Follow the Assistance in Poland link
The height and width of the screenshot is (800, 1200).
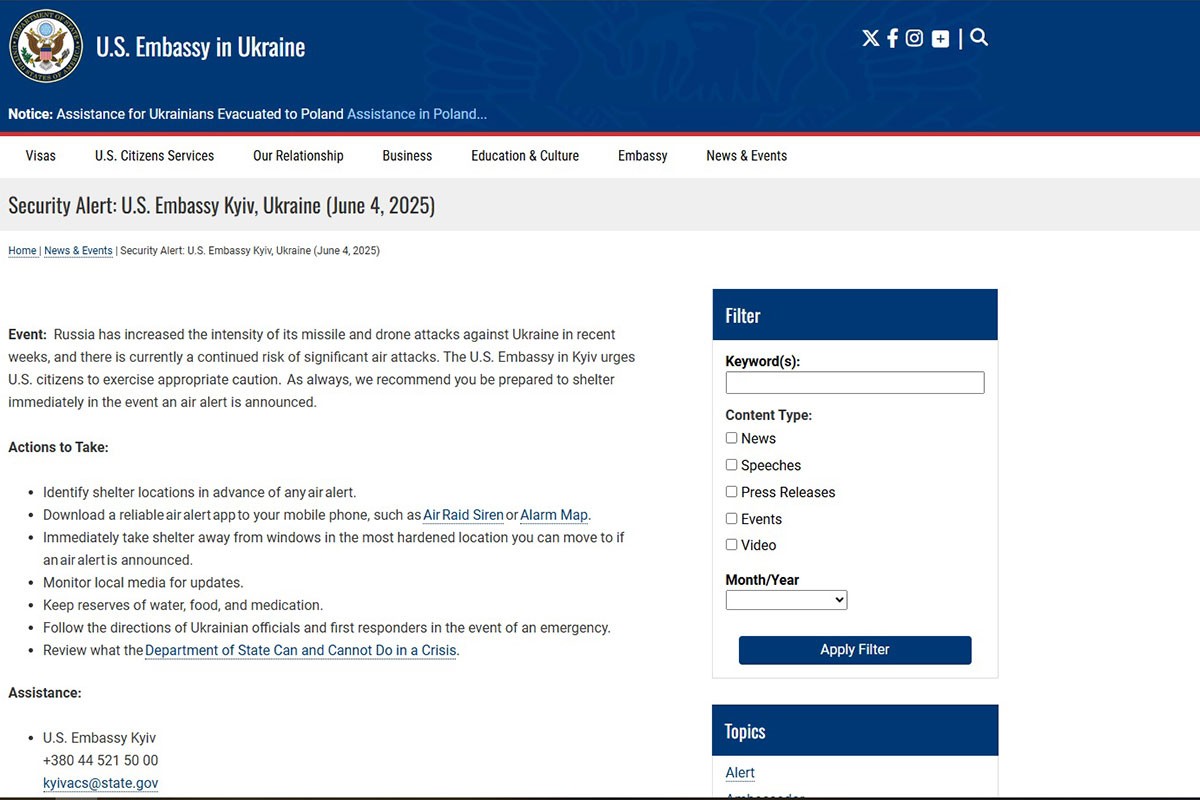pos(417,114)
